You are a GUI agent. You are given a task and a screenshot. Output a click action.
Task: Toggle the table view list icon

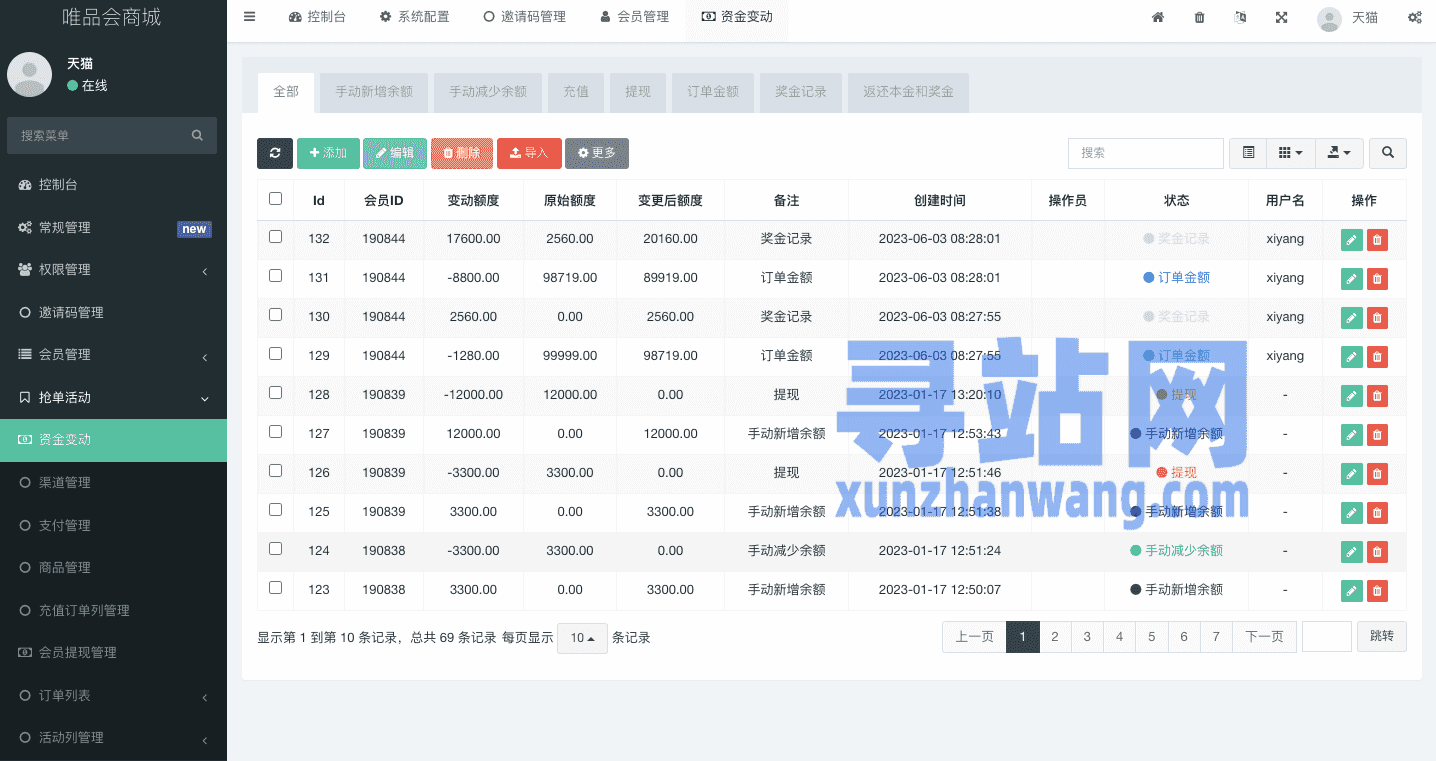1248,153
